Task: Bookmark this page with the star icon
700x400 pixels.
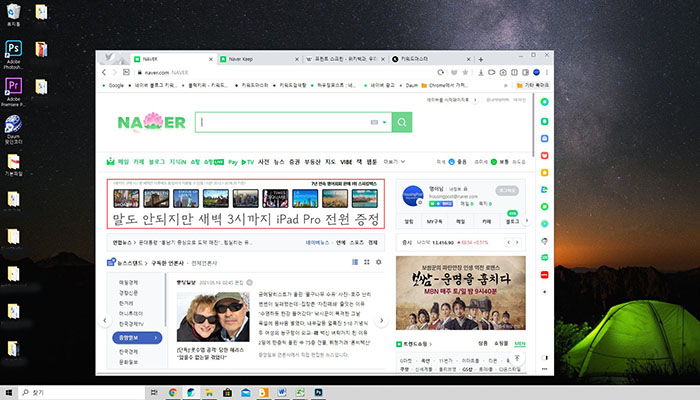Action: pos(465,72)
